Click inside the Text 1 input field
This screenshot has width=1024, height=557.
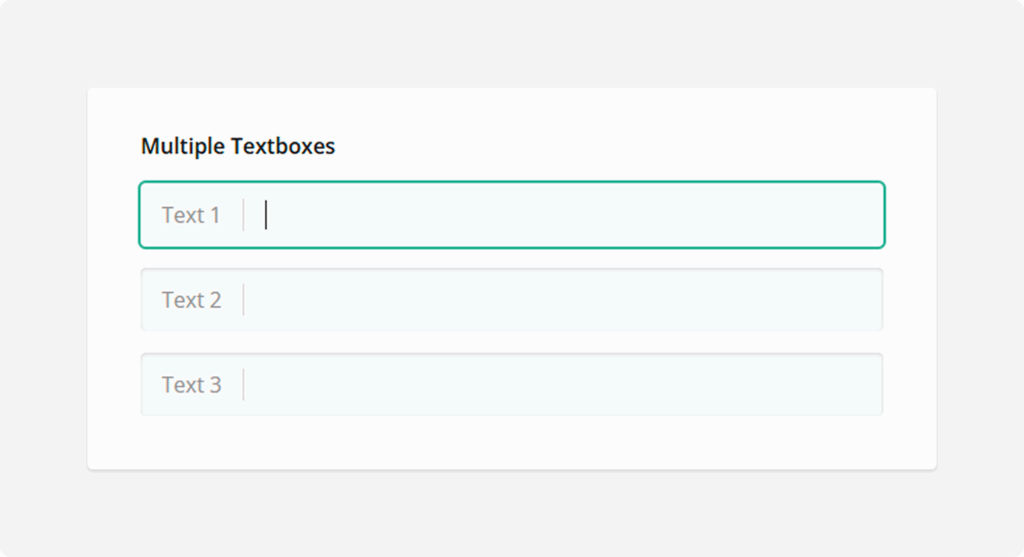pos(560,215)
